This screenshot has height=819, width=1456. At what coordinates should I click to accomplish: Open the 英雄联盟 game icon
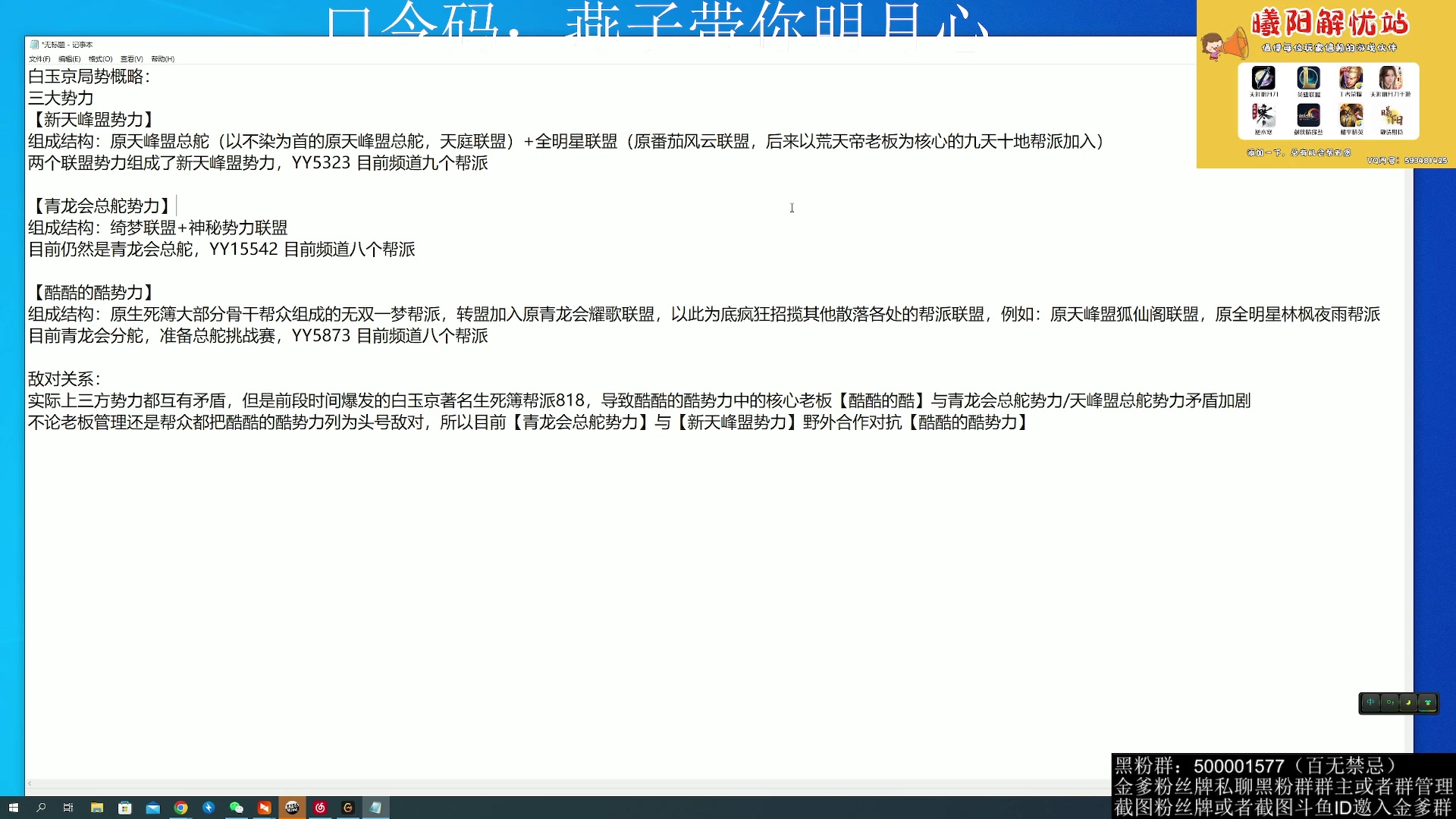coord(1309,77)
